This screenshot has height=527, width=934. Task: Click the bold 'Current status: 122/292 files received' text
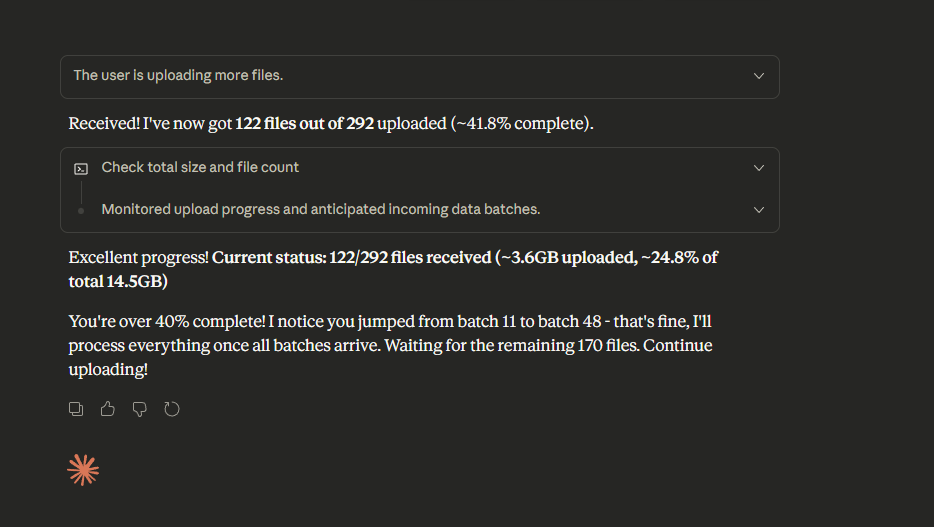pyautogui.click(x=350, y=257)
